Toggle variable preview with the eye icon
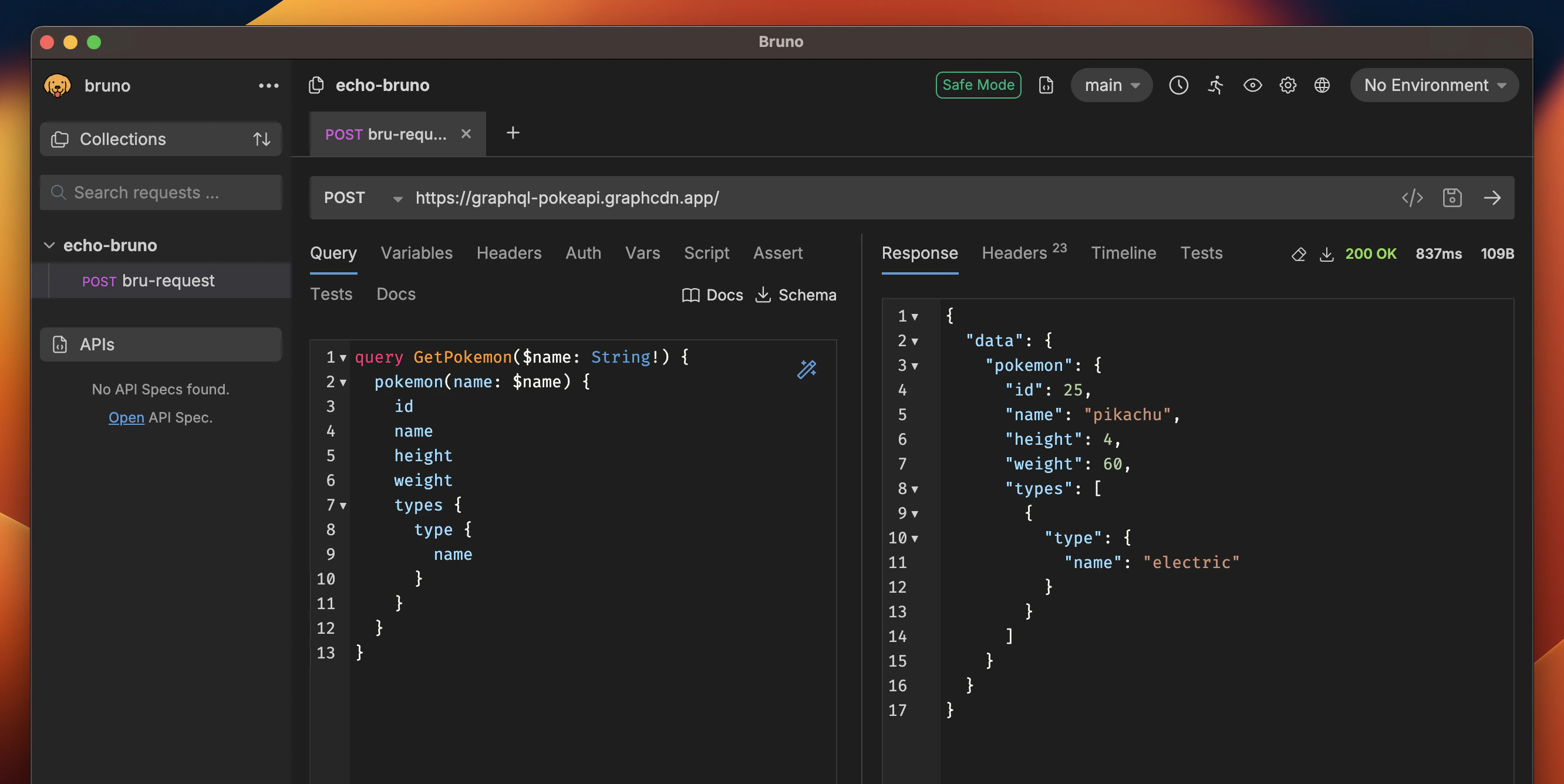 pos(1252,85)
